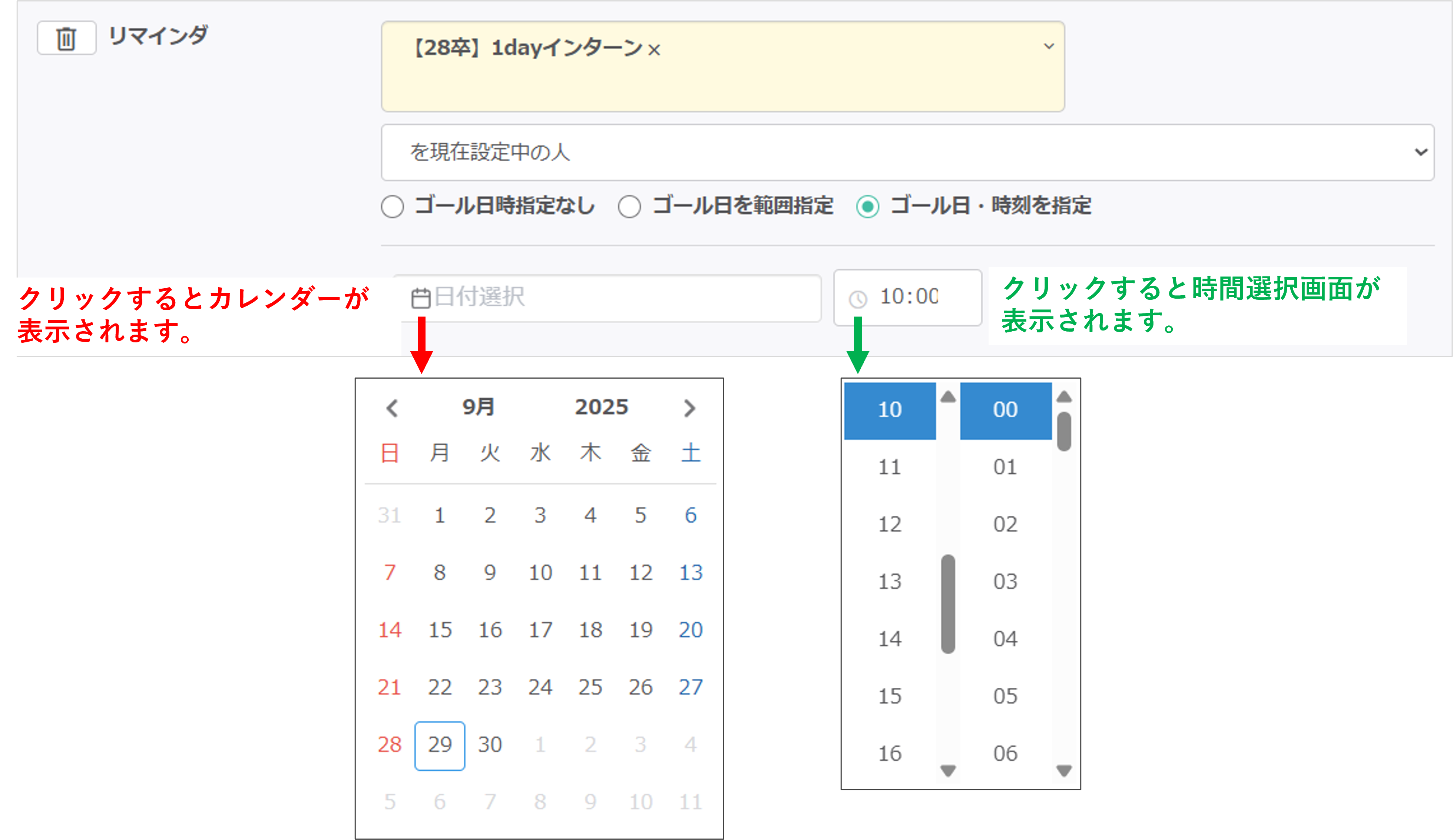Image resolution: width=1453 pixels, height=840 pixels.
Task: Choose hour 13 in time picker
Action: click(x=890, y=581)
